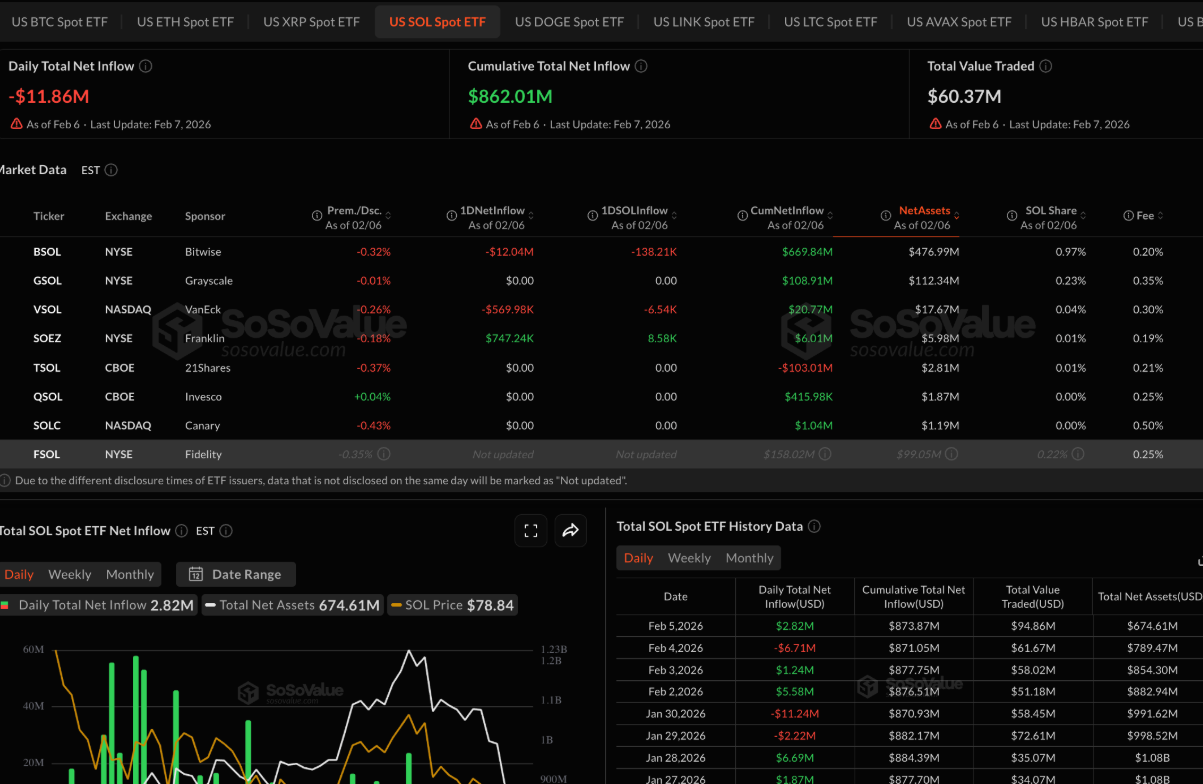Toggle Total Net Assets legend series

pyautogui.click(x=291, y=605)
